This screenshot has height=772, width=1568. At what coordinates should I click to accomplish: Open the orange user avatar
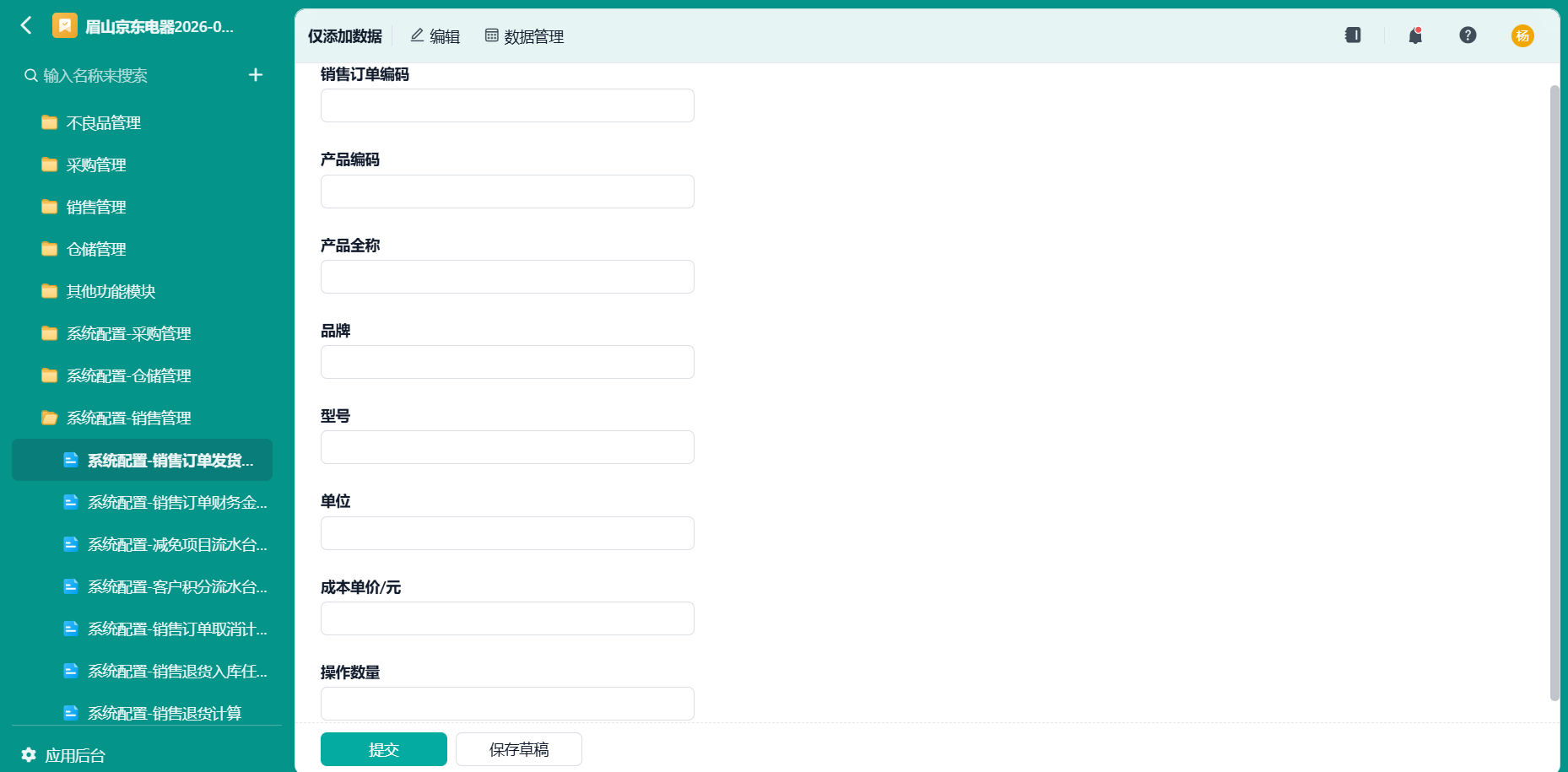point(1522,35)
